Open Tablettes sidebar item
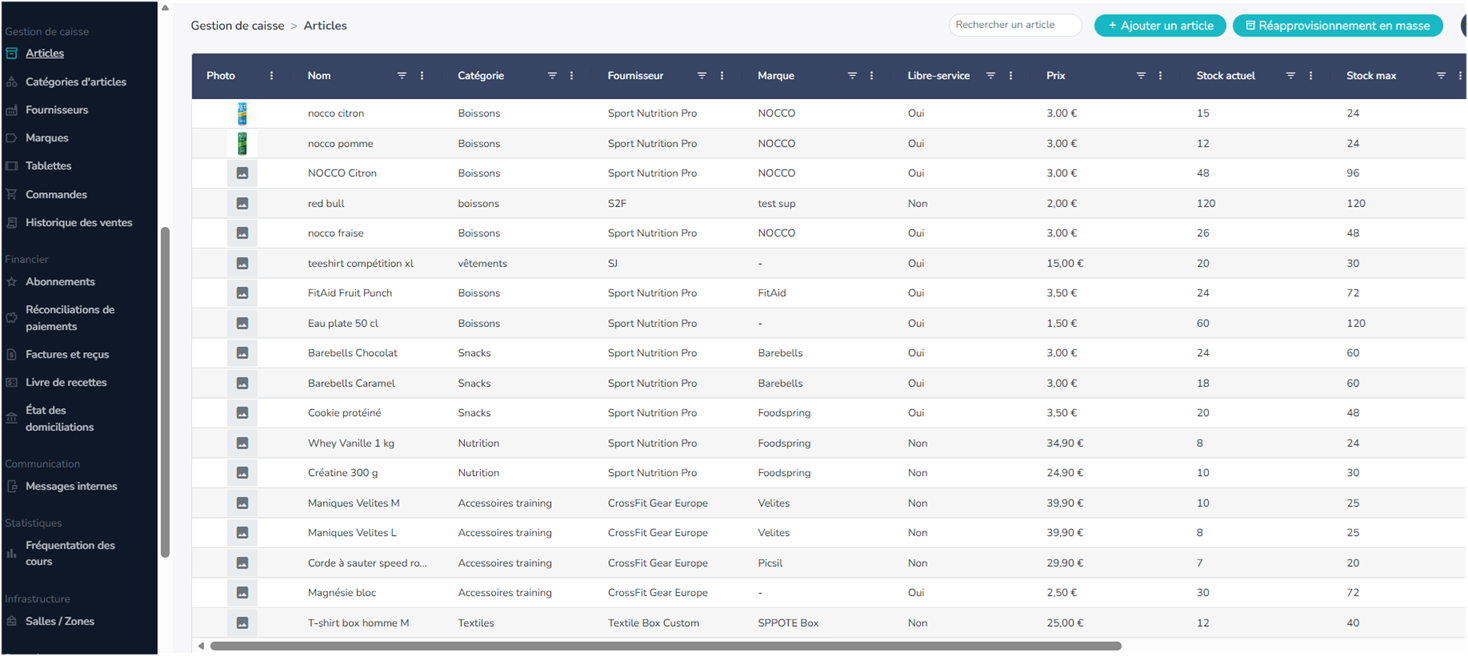Screen dimensions: 1468x656 (x=48, y=166)
